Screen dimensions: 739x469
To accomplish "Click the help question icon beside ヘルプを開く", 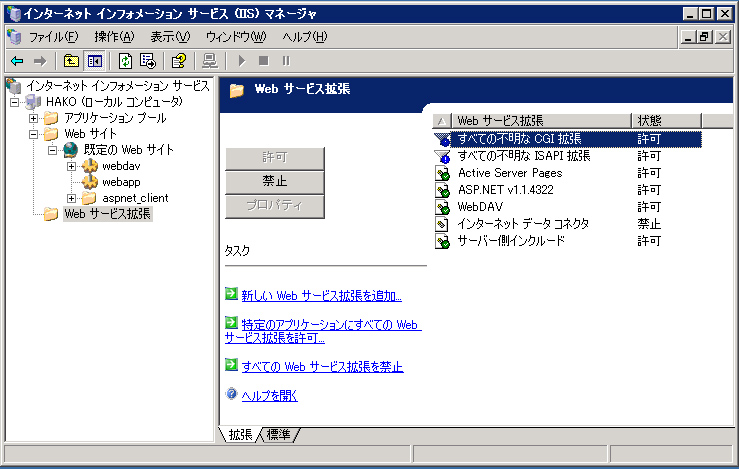I will (231, 394).
